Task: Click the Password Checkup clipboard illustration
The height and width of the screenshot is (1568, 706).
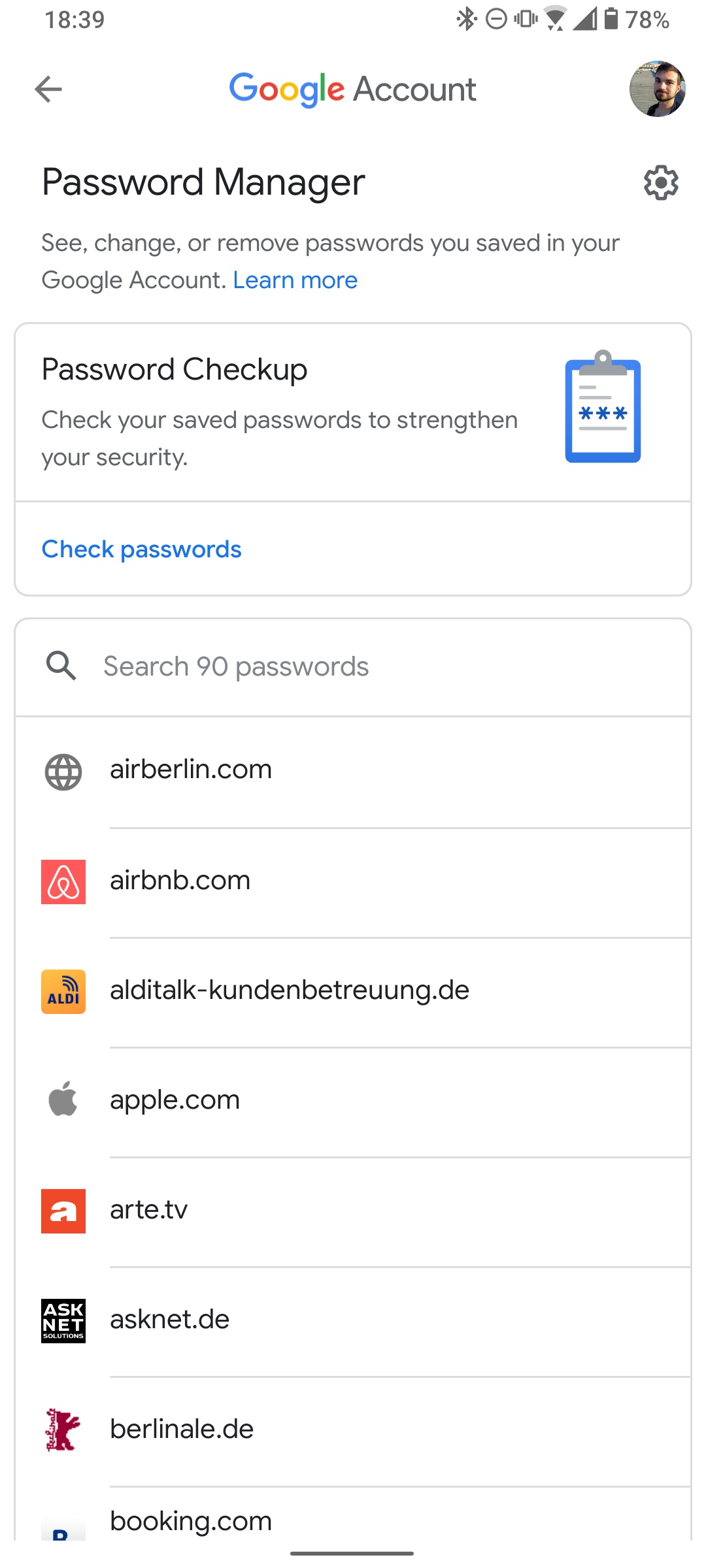Action: pyautogui.click(x=603, y=410)
